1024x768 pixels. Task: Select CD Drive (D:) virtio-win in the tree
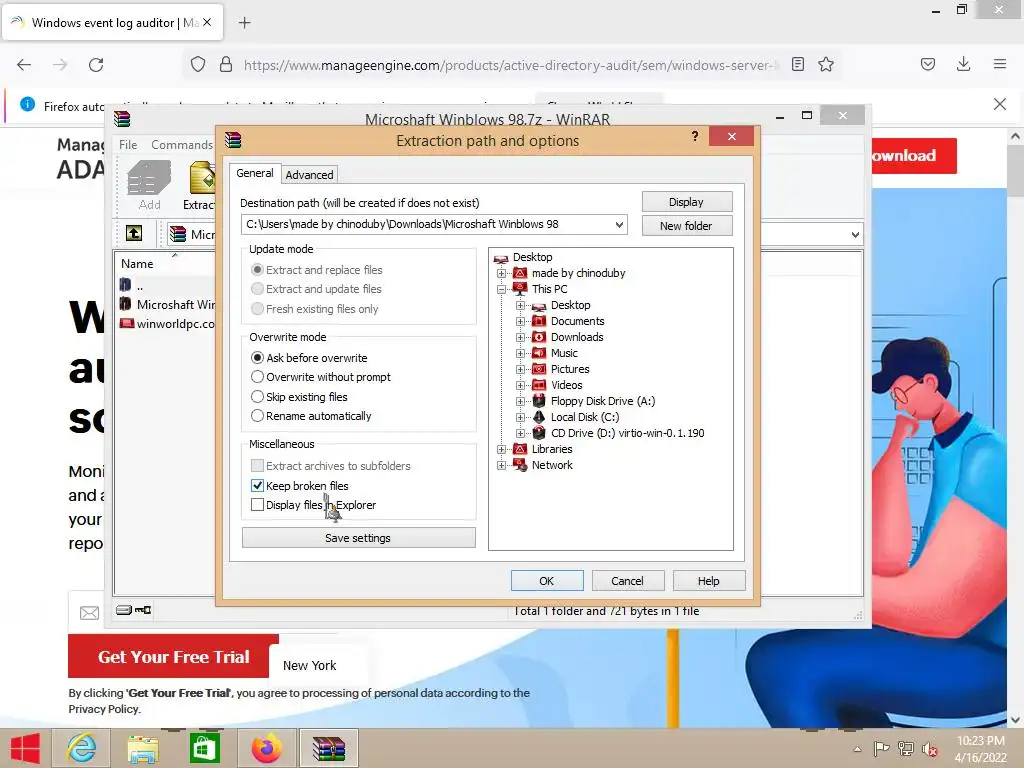point(627,433)
